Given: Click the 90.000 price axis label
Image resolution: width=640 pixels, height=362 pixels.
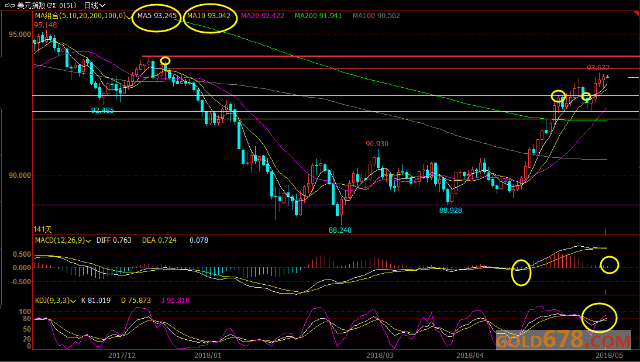Looking at the screenshot, I should 20,175.
